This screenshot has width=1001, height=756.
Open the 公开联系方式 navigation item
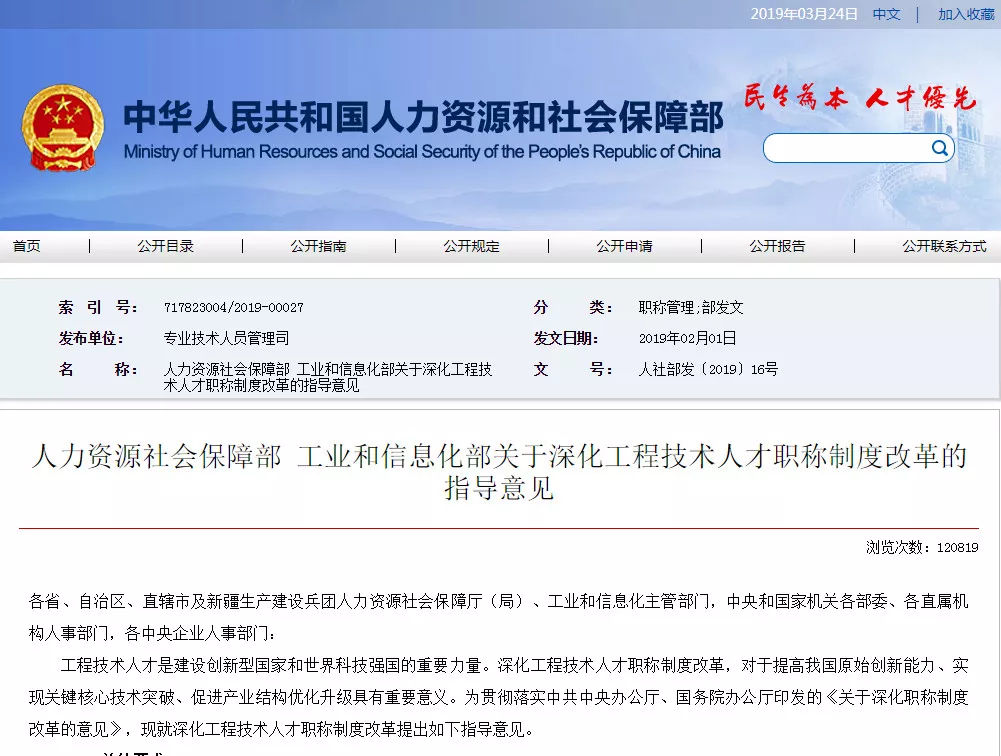point(944,246)
